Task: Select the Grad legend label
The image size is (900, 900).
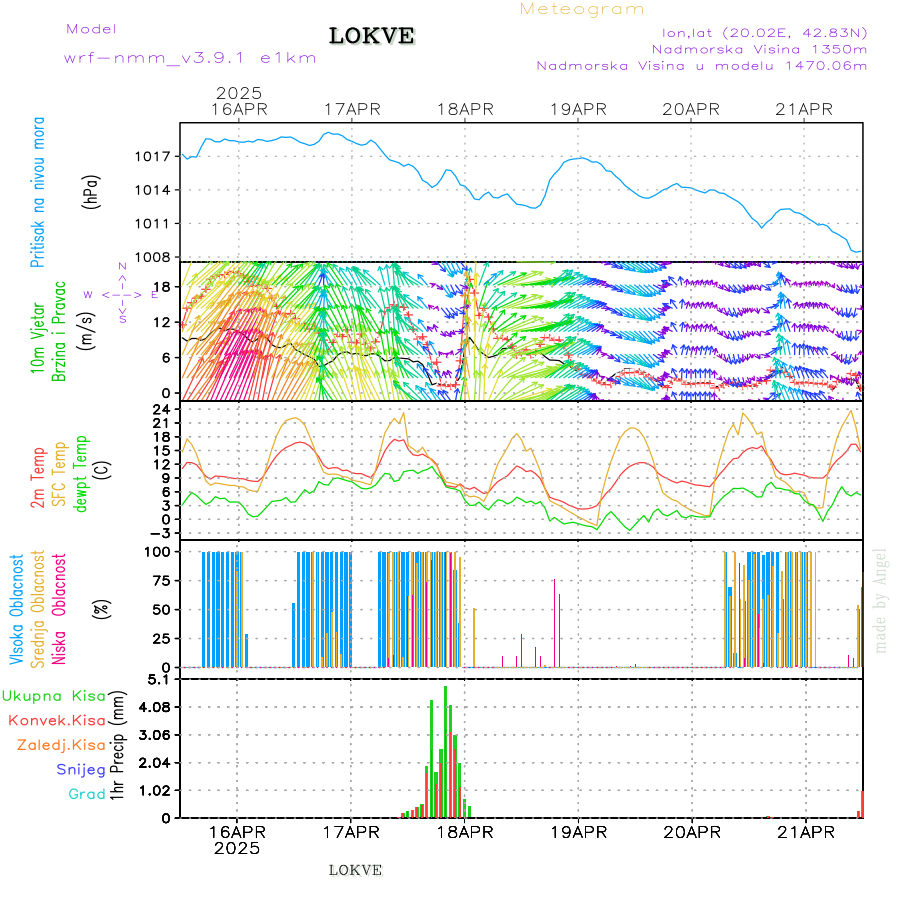Action: pyautogui.click(x=87, y=794)
